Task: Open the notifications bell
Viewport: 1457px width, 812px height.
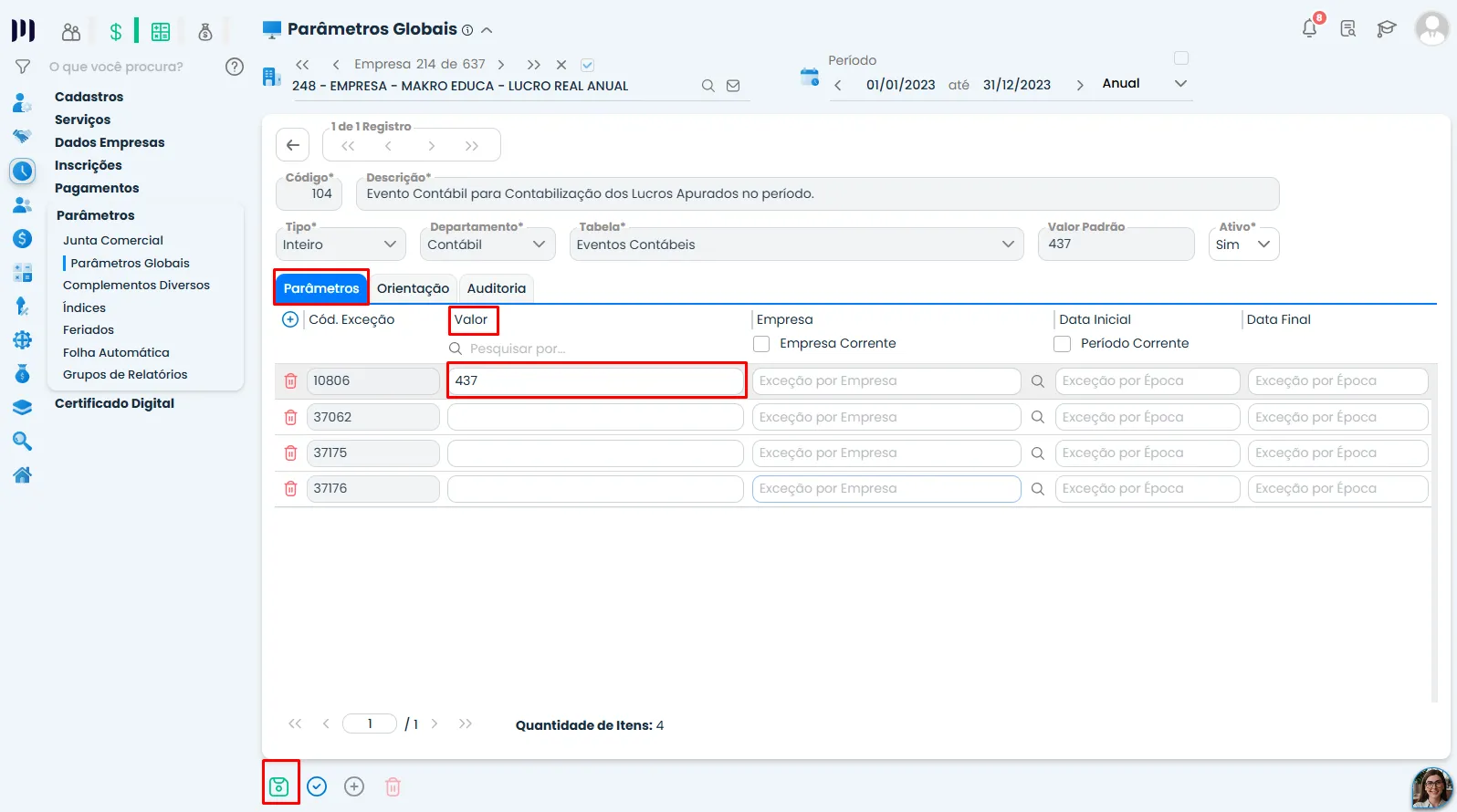Action: [1310, 28]
